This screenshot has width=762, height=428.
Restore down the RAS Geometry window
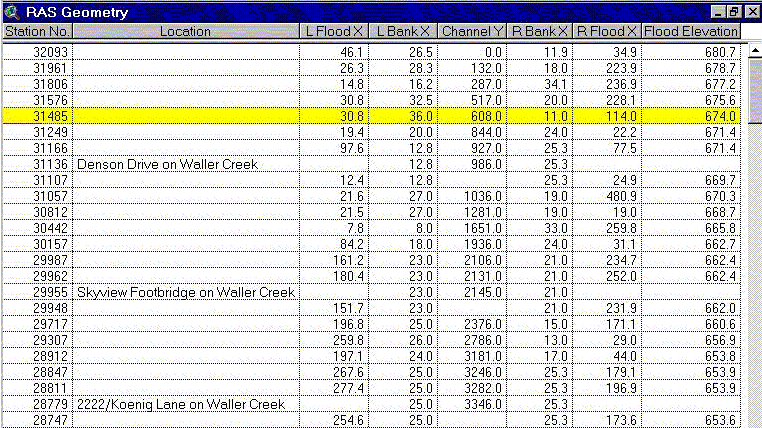[x=734, y=12]
